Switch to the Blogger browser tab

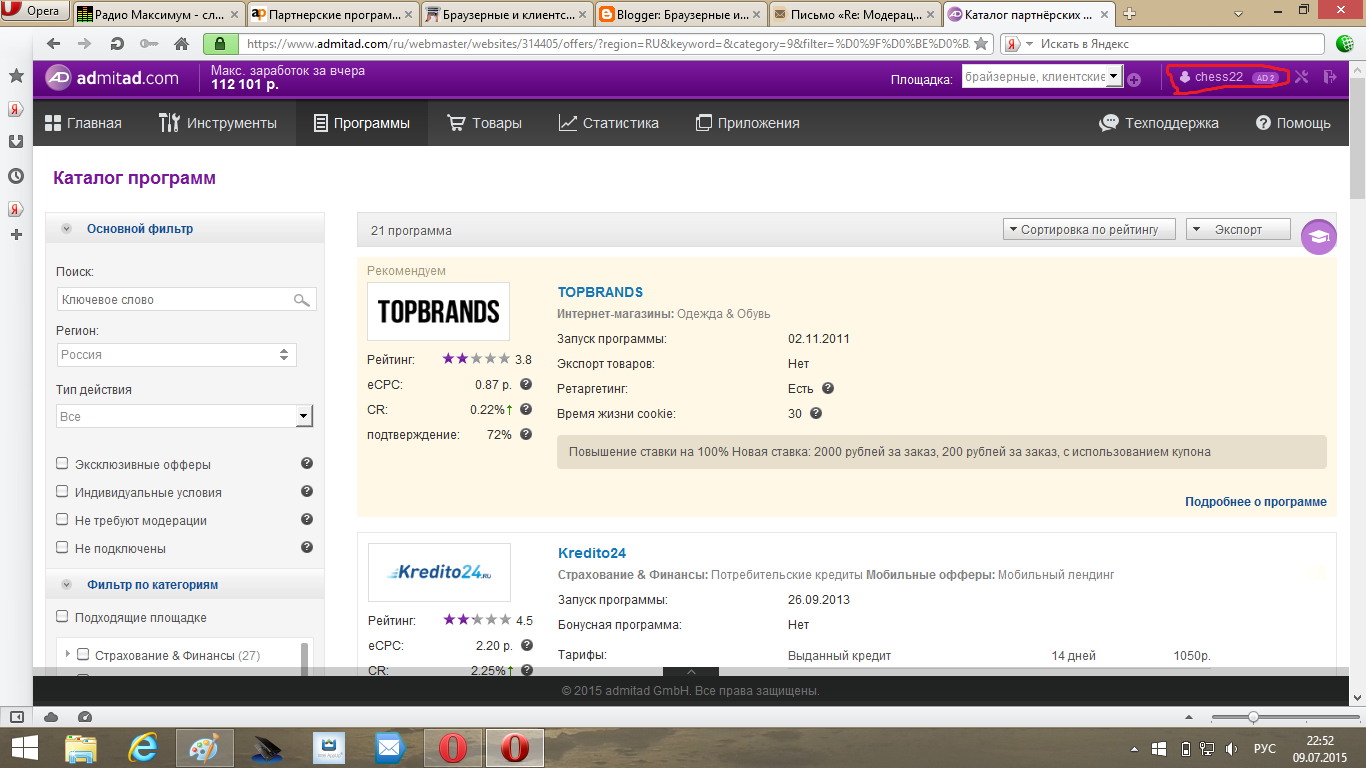point(679,14)
